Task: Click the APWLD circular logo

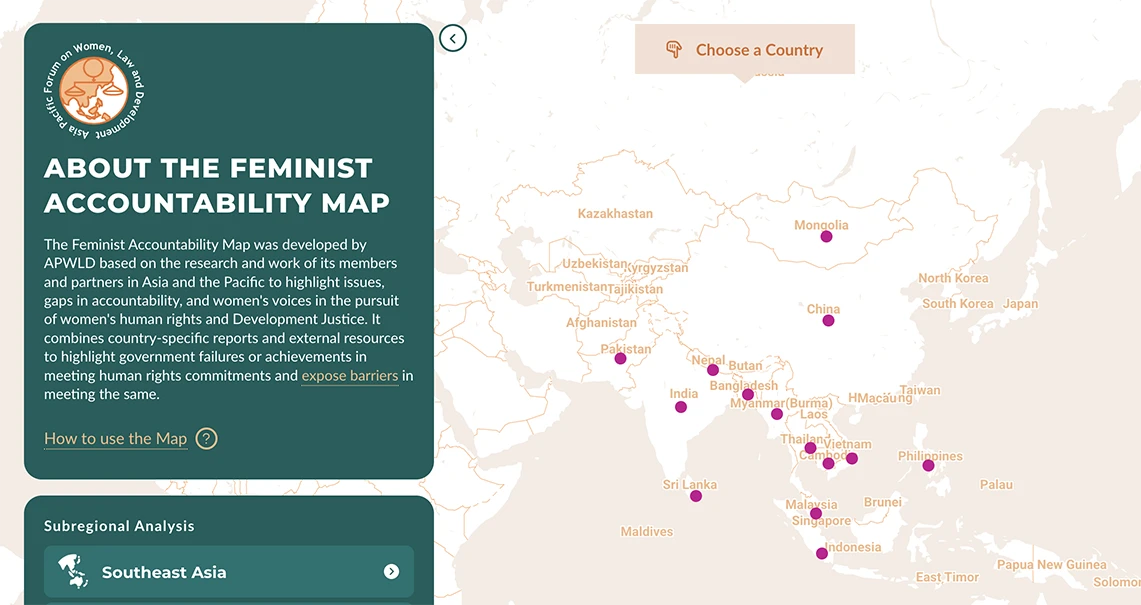Action: [x=92, y=90]
